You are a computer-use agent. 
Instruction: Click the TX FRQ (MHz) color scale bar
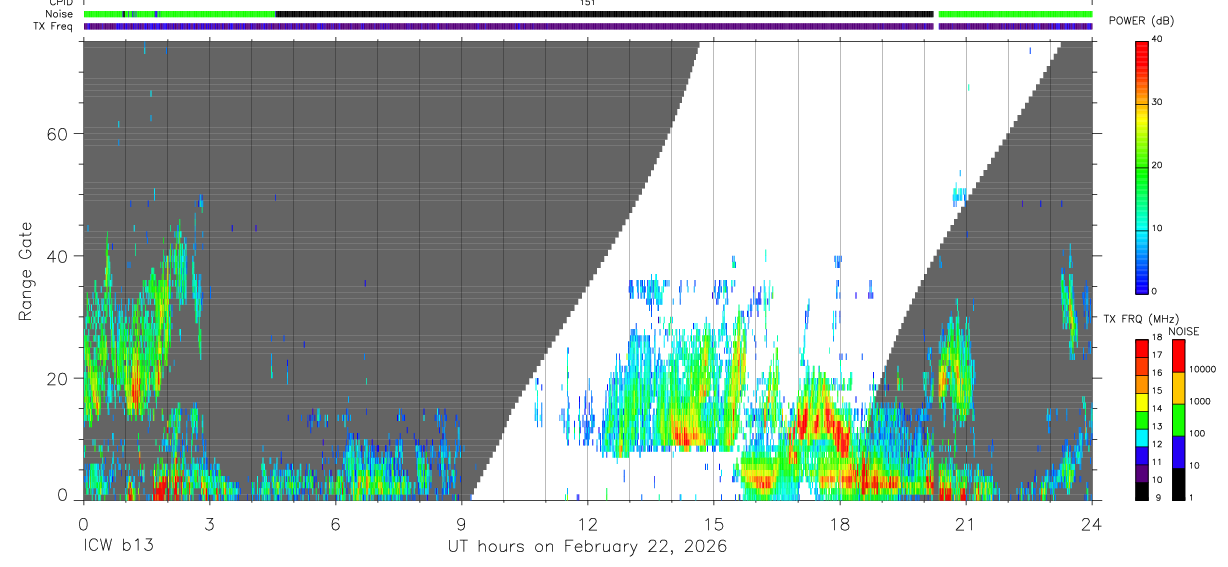1143,420
